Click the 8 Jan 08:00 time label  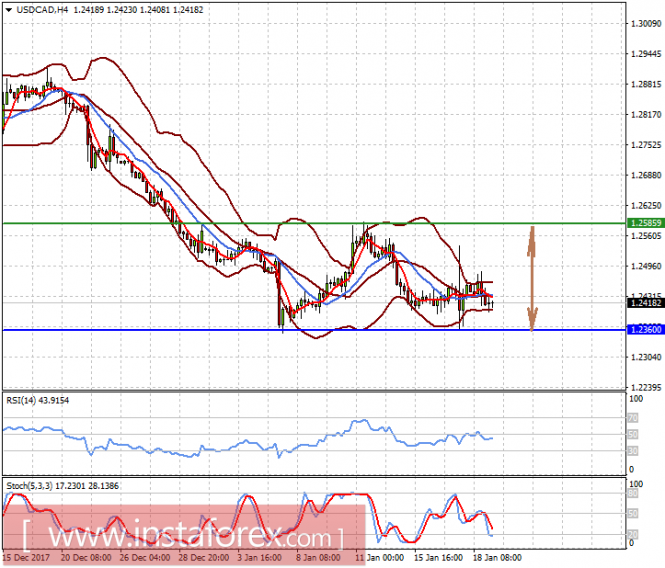318,557
